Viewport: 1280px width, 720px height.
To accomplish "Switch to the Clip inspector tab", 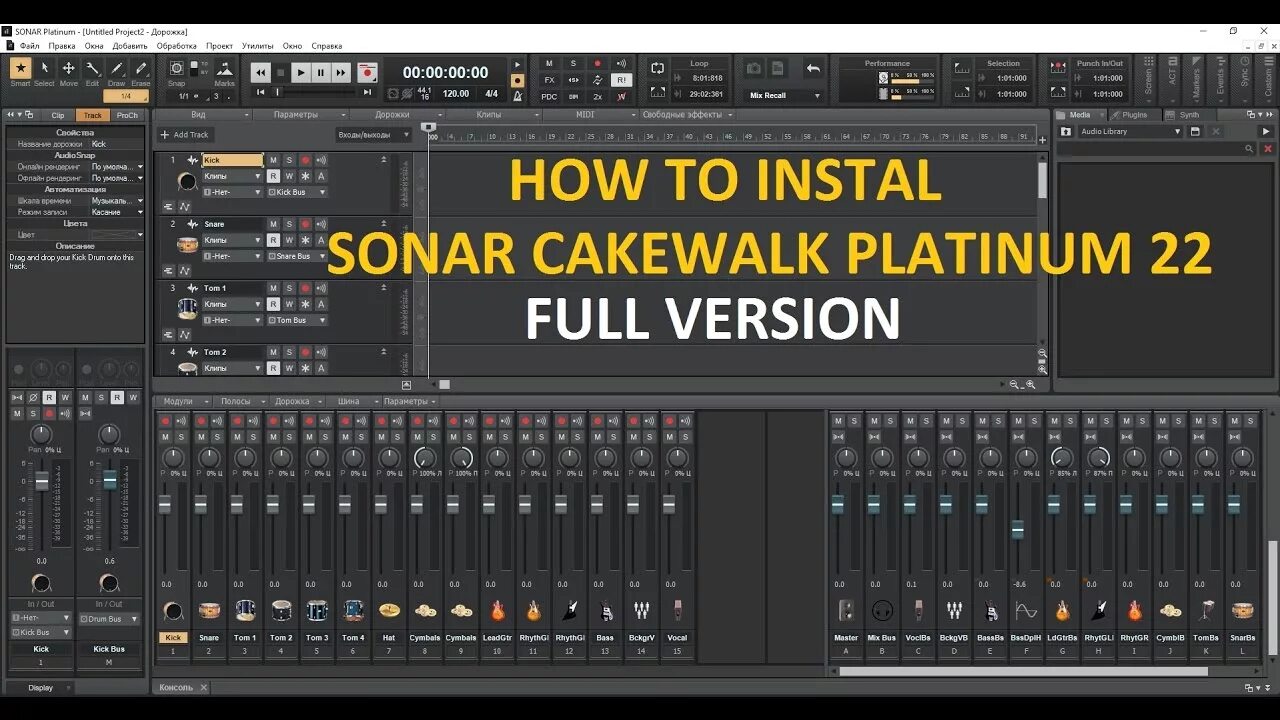I will (x=58, y=115).
